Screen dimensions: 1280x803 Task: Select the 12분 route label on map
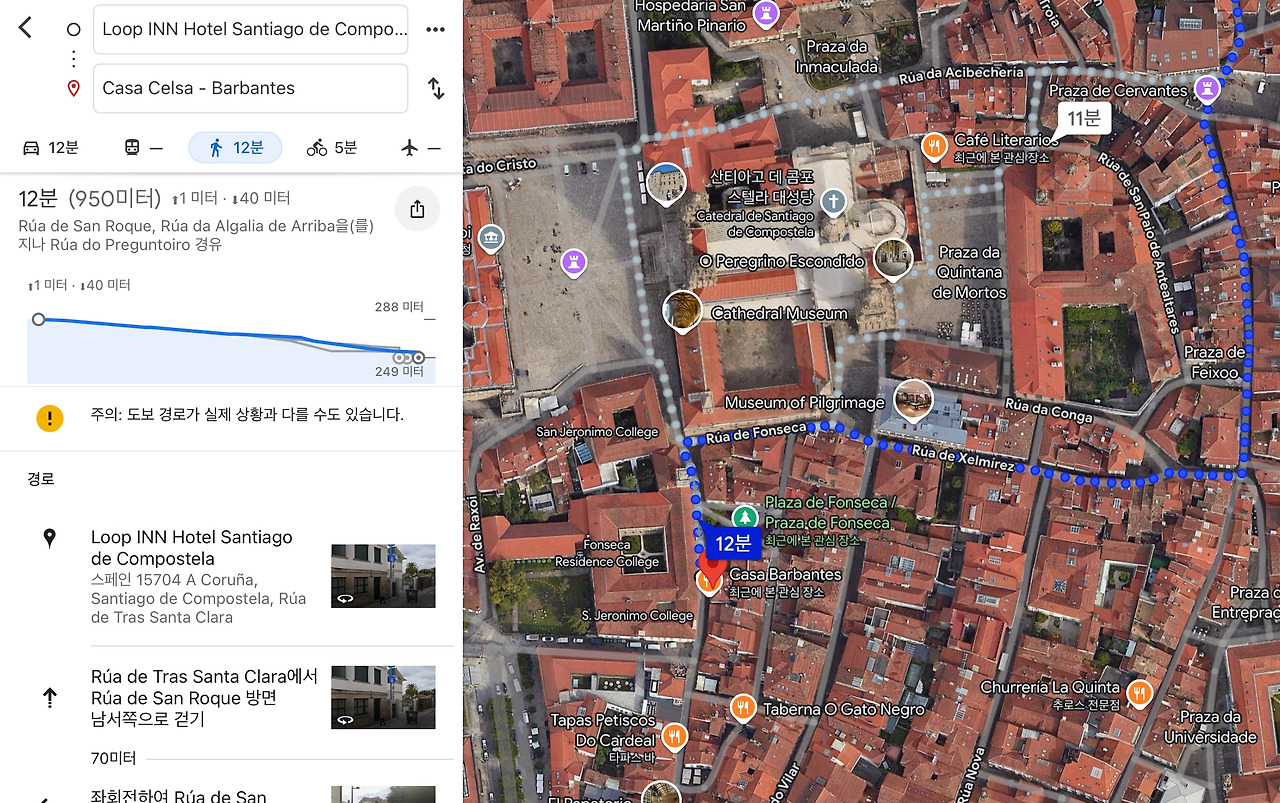click(x=733, y=543)
